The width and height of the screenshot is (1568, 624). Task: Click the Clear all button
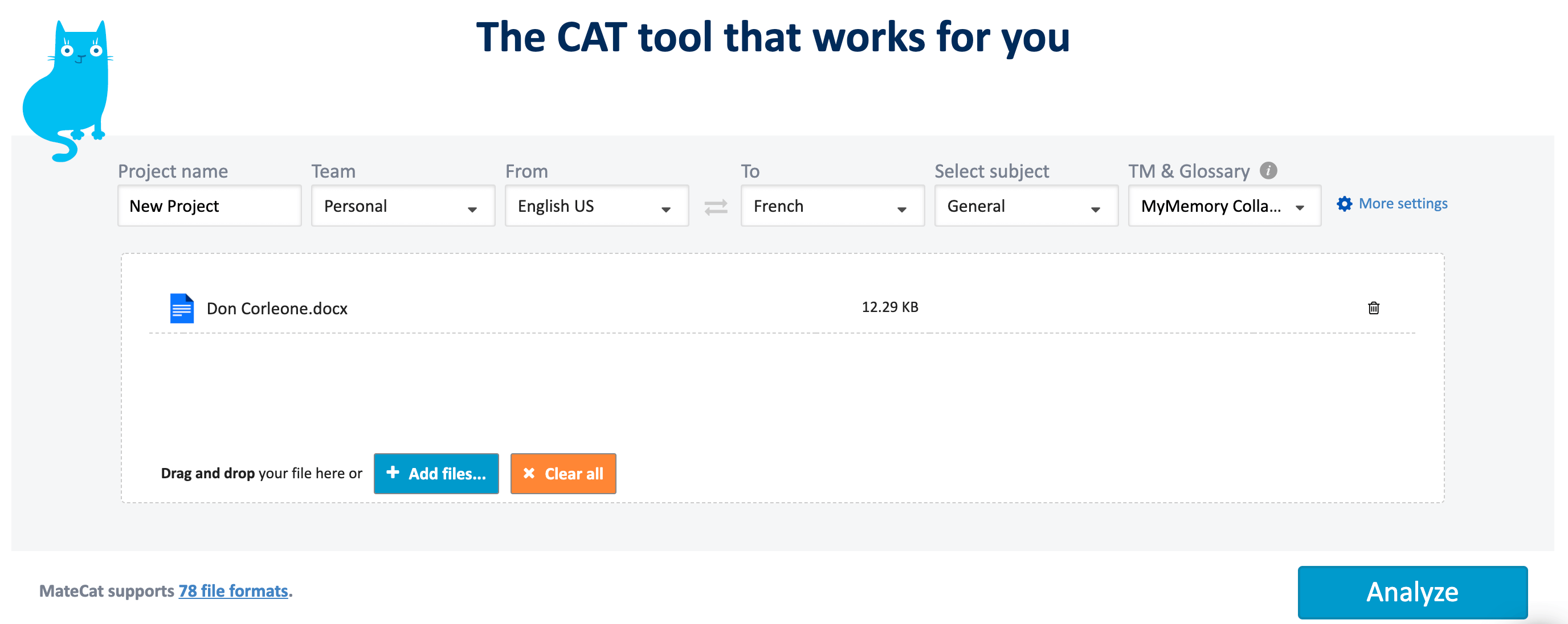tap(563, 473)
